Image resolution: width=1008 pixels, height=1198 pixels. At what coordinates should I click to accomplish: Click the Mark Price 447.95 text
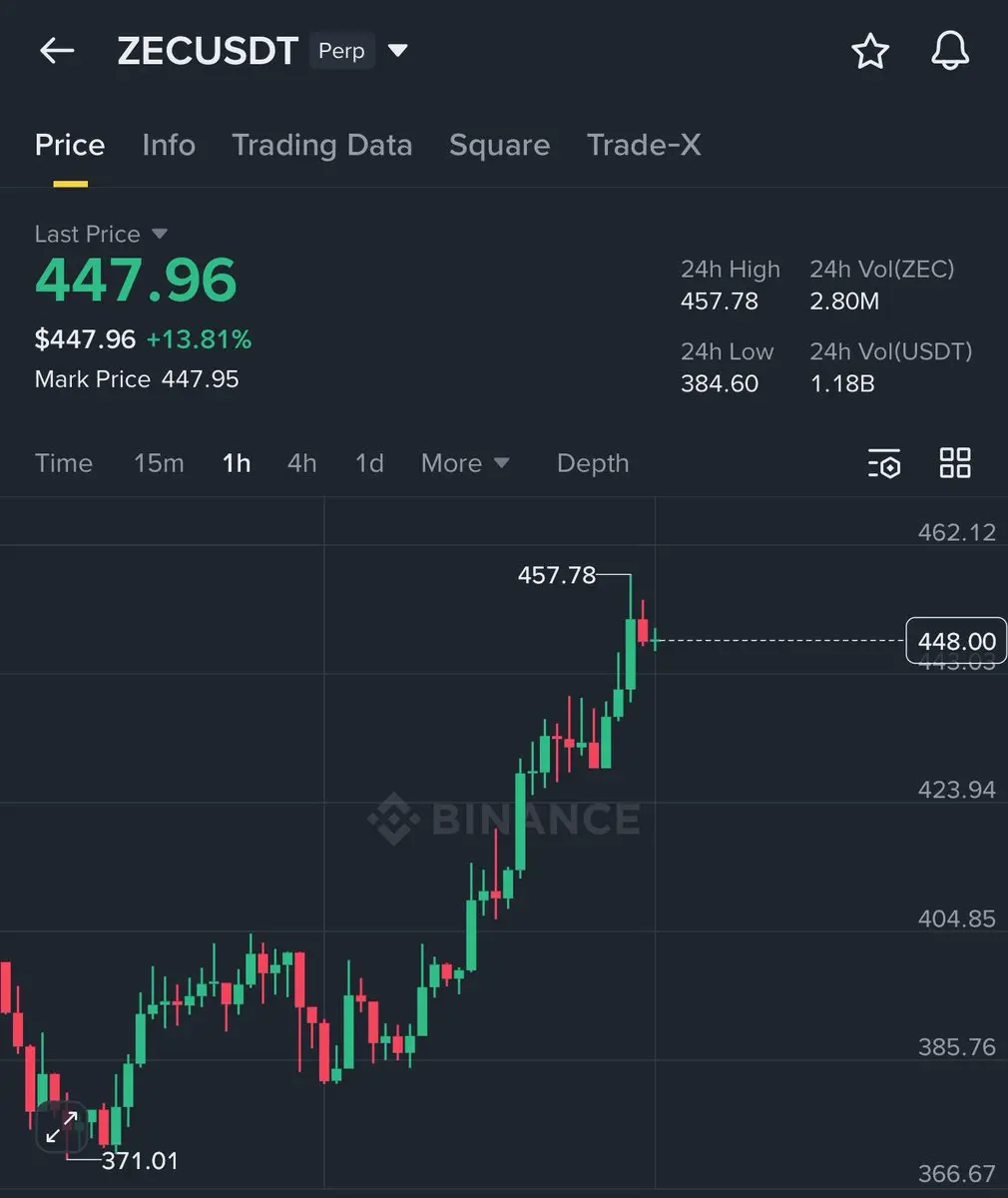(x=137, y=379)
